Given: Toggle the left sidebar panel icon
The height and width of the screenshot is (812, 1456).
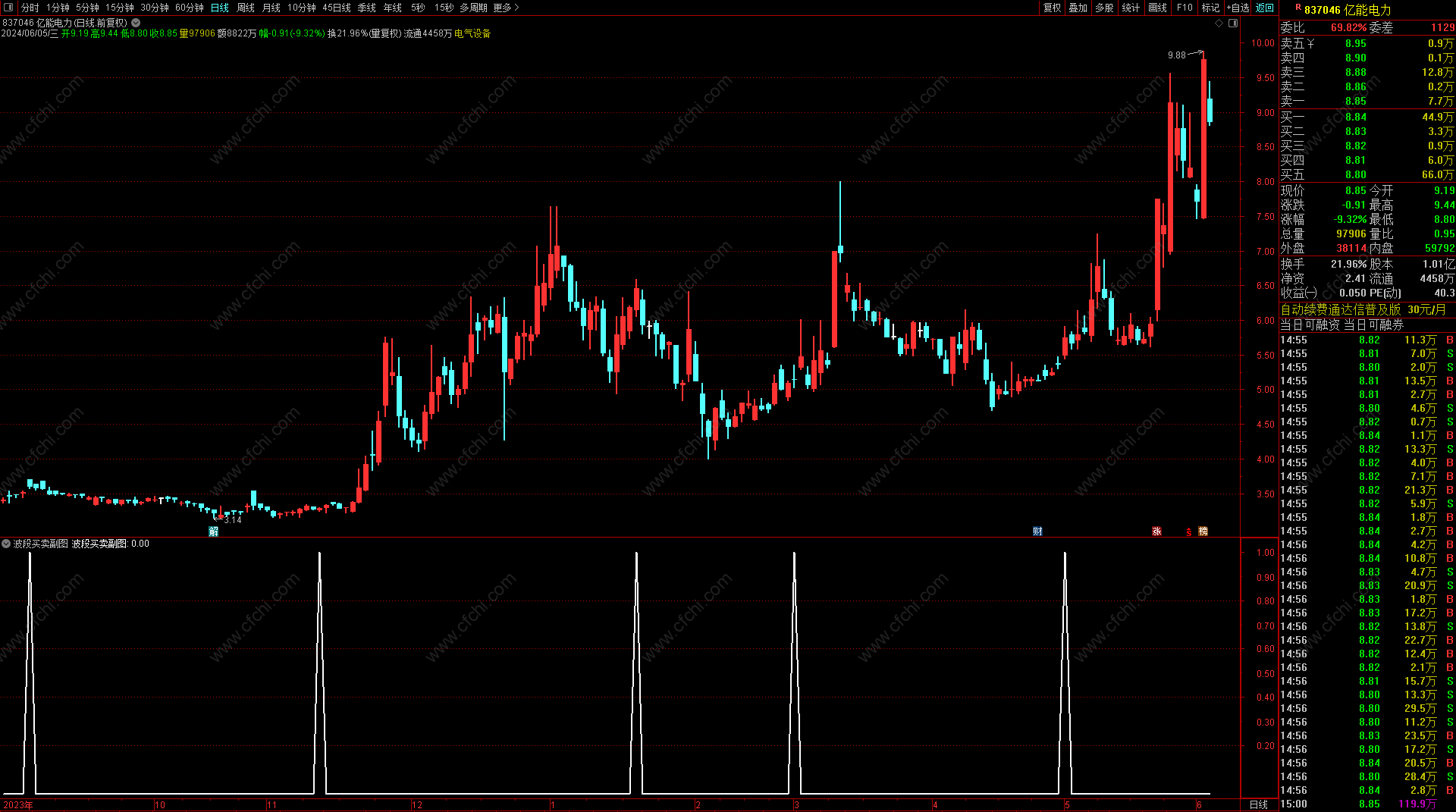Looking at the screenshot, I should click(x=8, y=8).
